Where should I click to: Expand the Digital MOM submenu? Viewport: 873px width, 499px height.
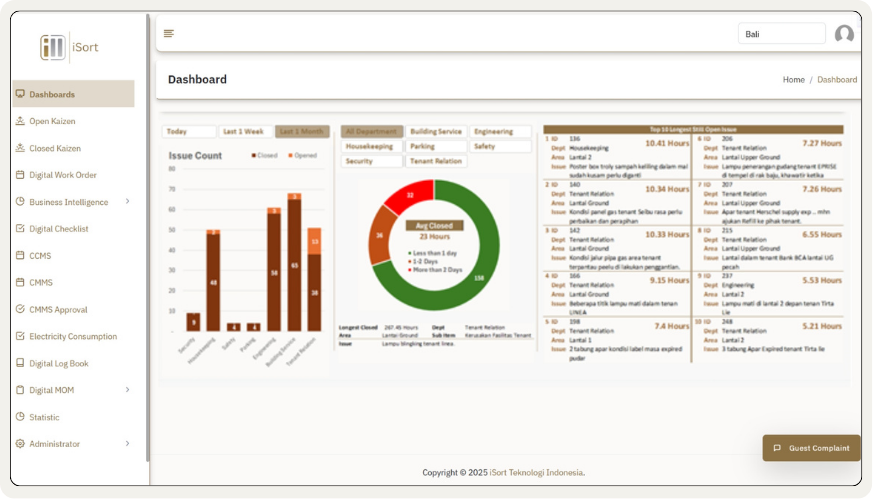point(127,390)
